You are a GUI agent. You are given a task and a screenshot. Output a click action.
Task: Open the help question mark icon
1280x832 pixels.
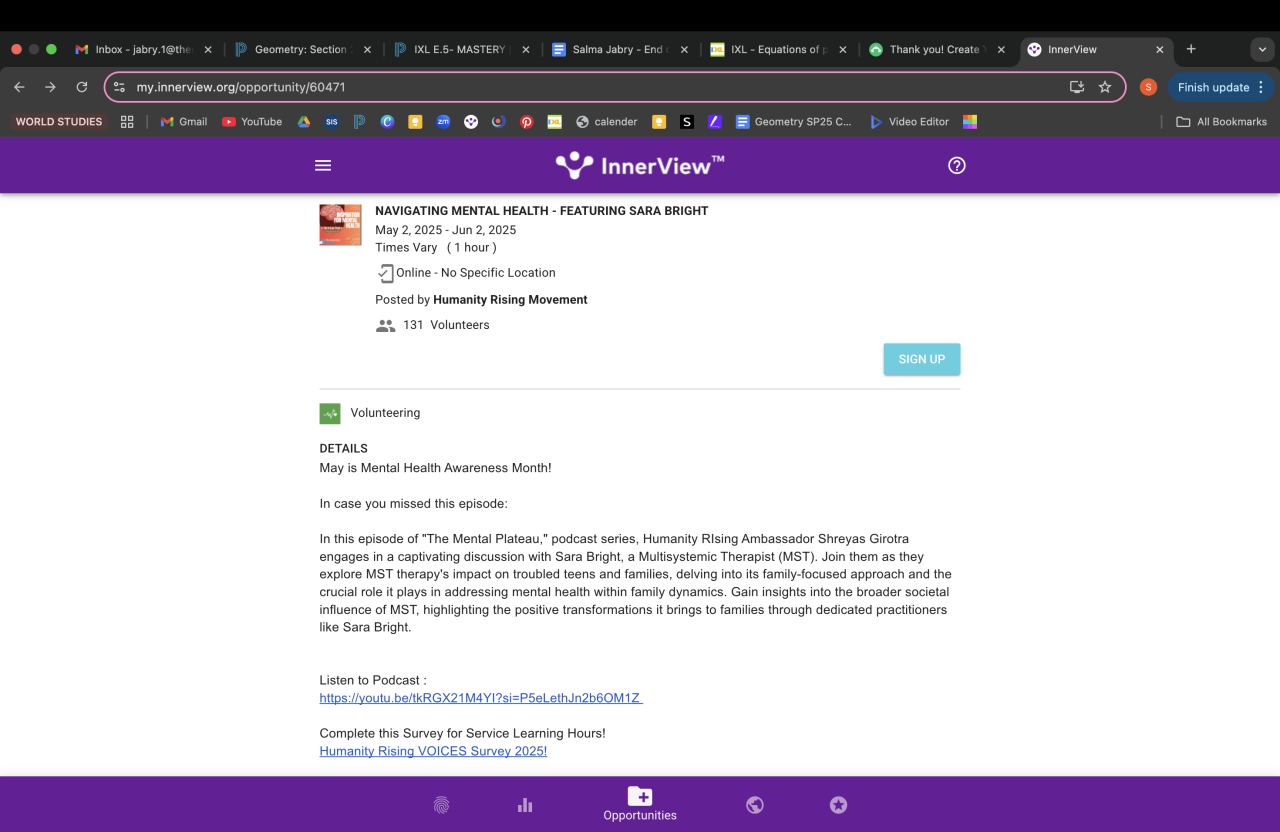coord(957,166)
